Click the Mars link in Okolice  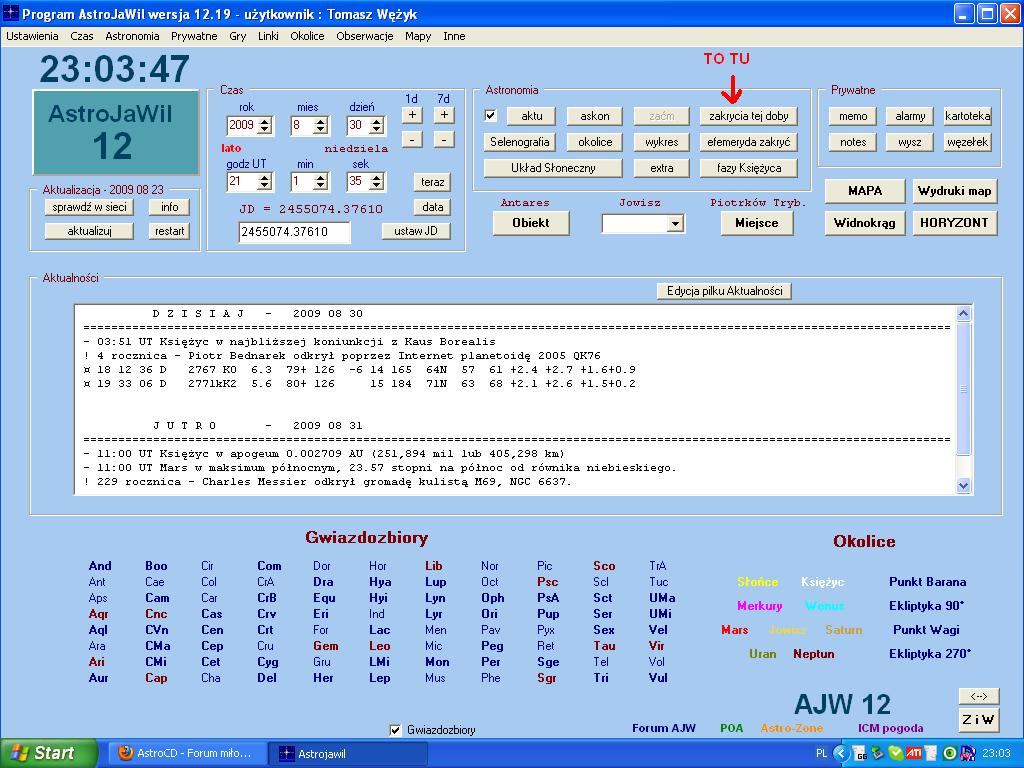(x=734, y=630)
